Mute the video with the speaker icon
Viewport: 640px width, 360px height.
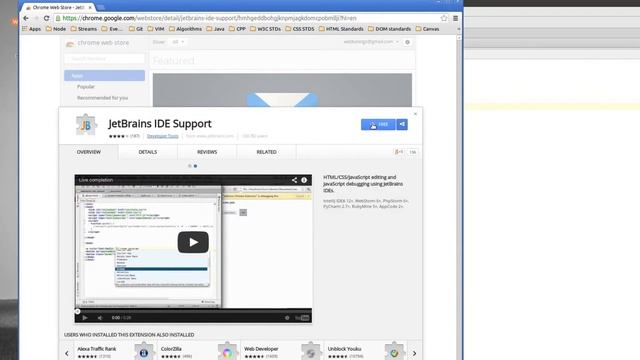coord(100,318)
